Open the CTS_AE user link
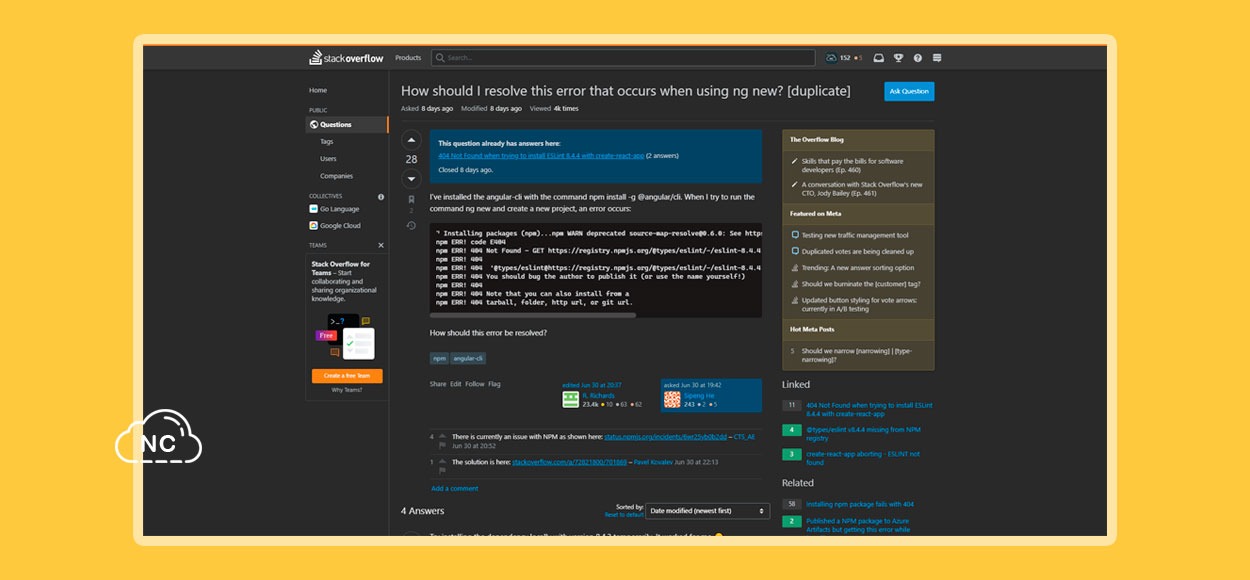This screenshot has height=580, width=1250. click(744, 437)
